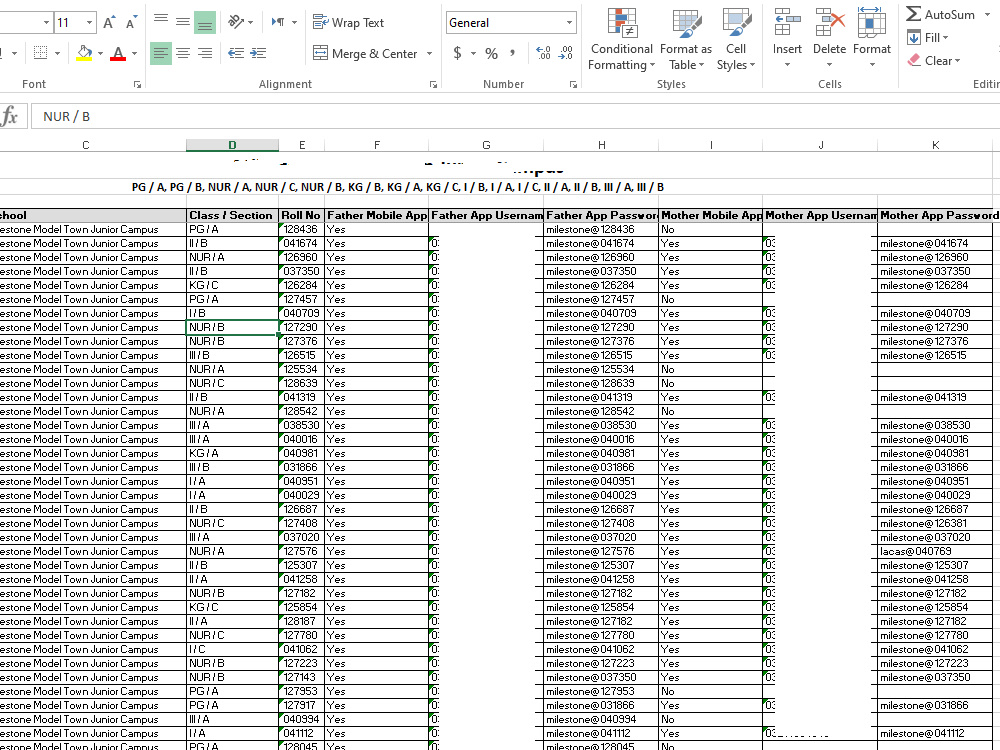Click Insert cells icon
The height and width of the screenshot is (750, 1000).
point(787,23)
